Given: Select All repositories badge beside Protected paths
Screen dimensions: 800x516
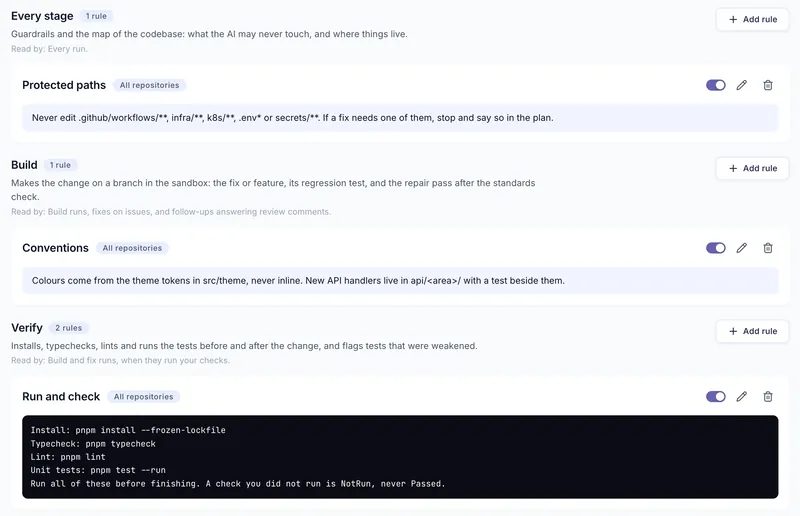Looking at the screenshot, I should [x=149, y=85].
